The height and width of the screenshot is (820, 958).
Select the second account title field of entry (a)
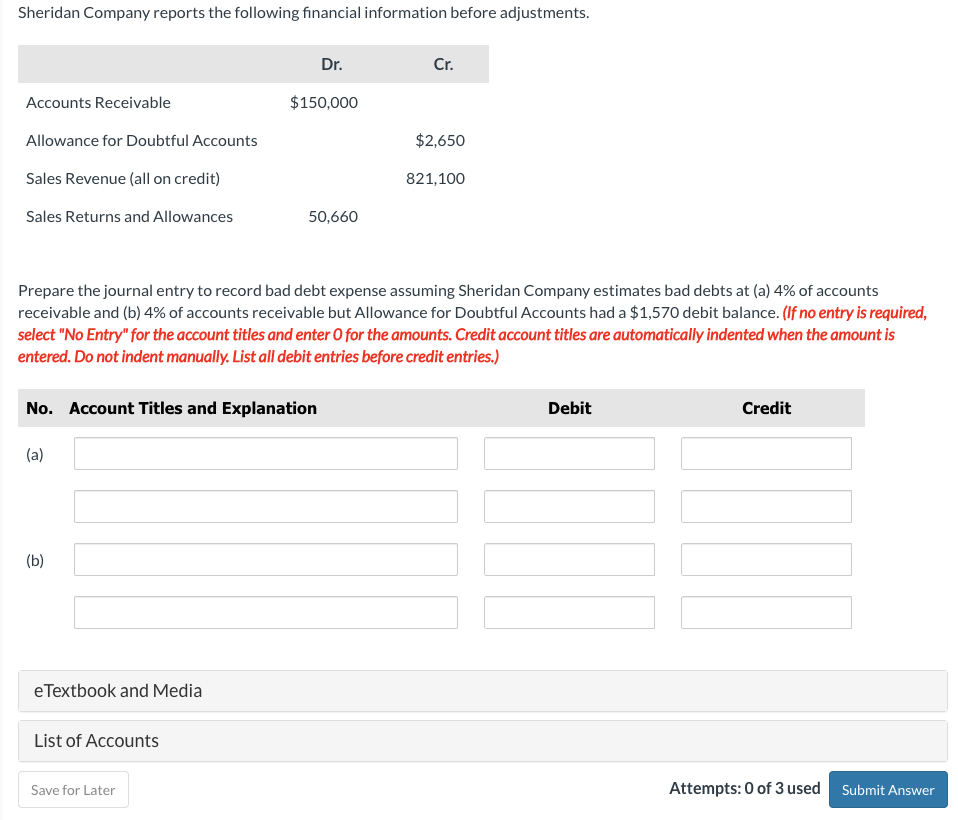[x=266, y=507]
